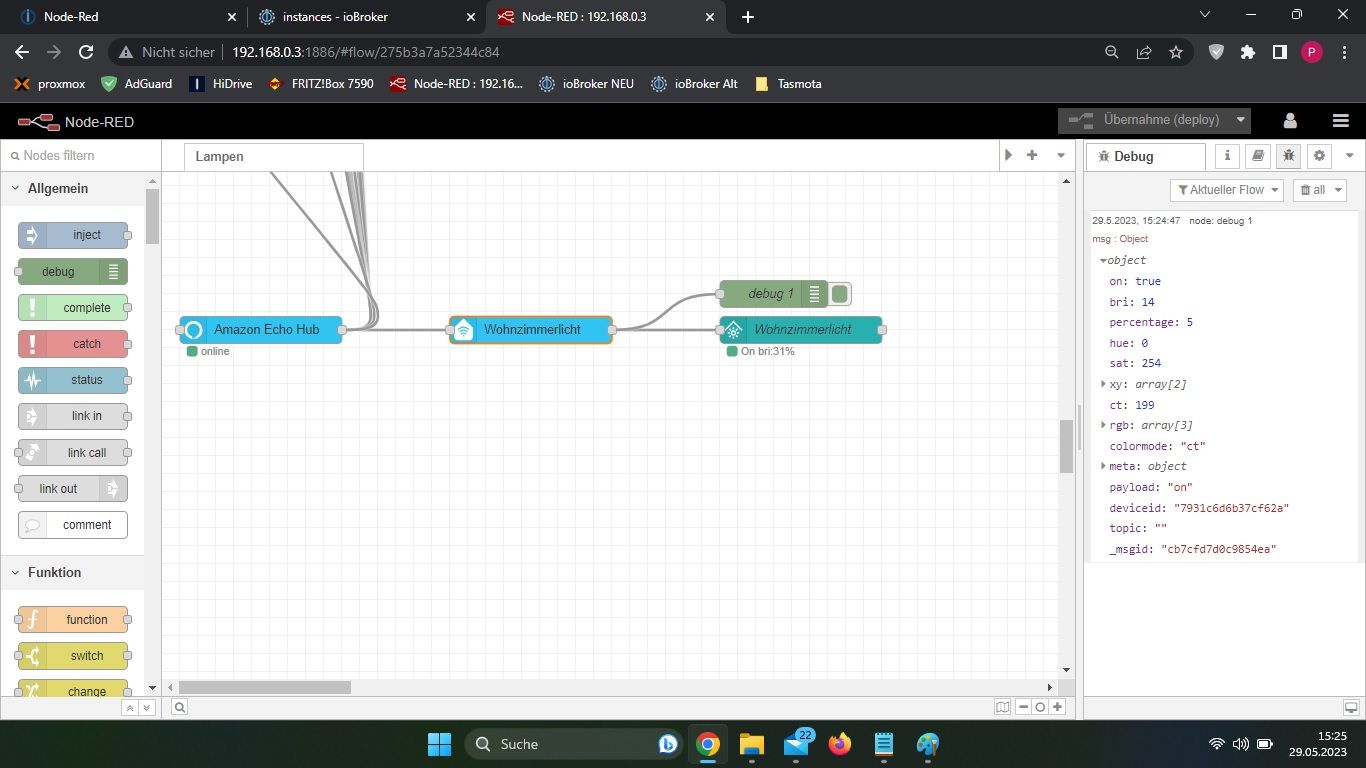1366x768 pixels.
Task: Select the blue Wohnzimmerlicht Alexa node
Action: coord(531,329)
